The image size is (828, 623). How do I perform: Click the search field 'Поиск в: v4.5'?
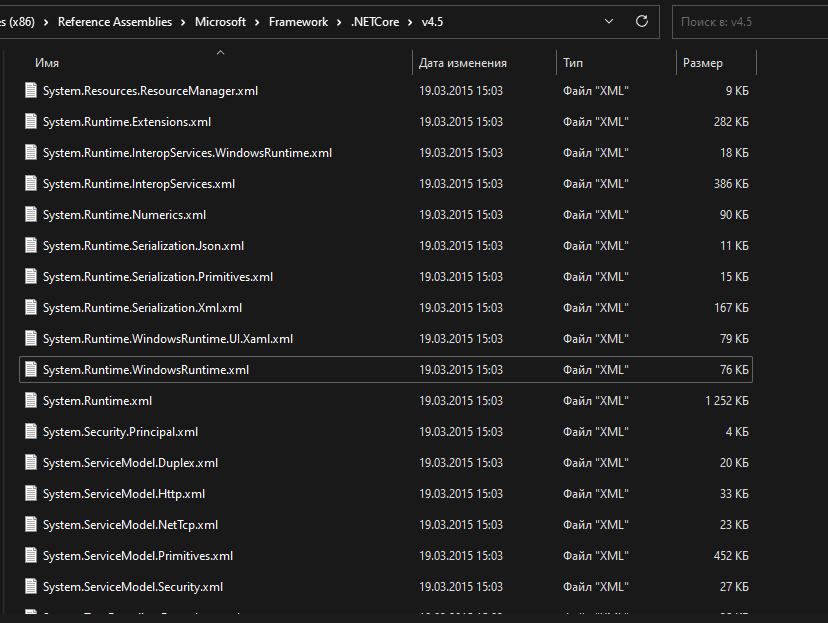coord(750,22)
